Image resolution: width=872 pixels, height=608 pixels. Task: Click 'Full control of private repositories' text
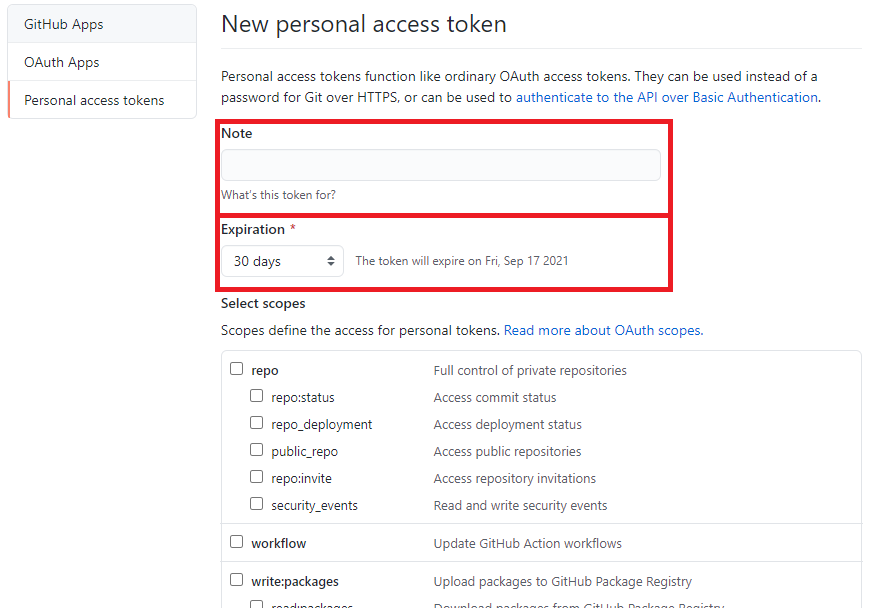[530, 370]
